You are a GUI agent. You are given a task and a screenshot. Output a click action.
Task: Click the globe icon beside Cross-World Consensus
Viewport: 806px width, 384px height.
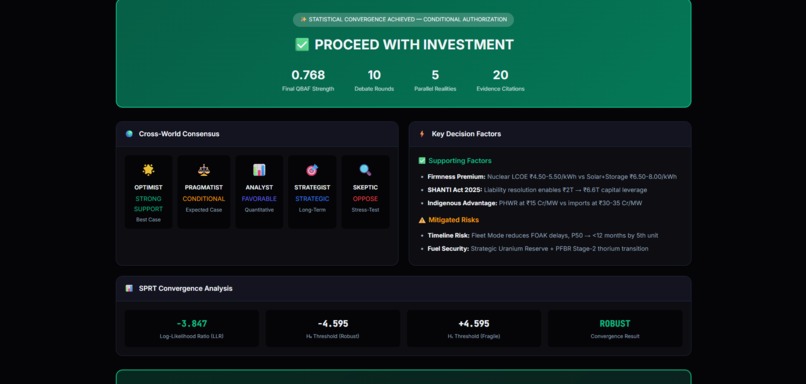coord(129,134)
